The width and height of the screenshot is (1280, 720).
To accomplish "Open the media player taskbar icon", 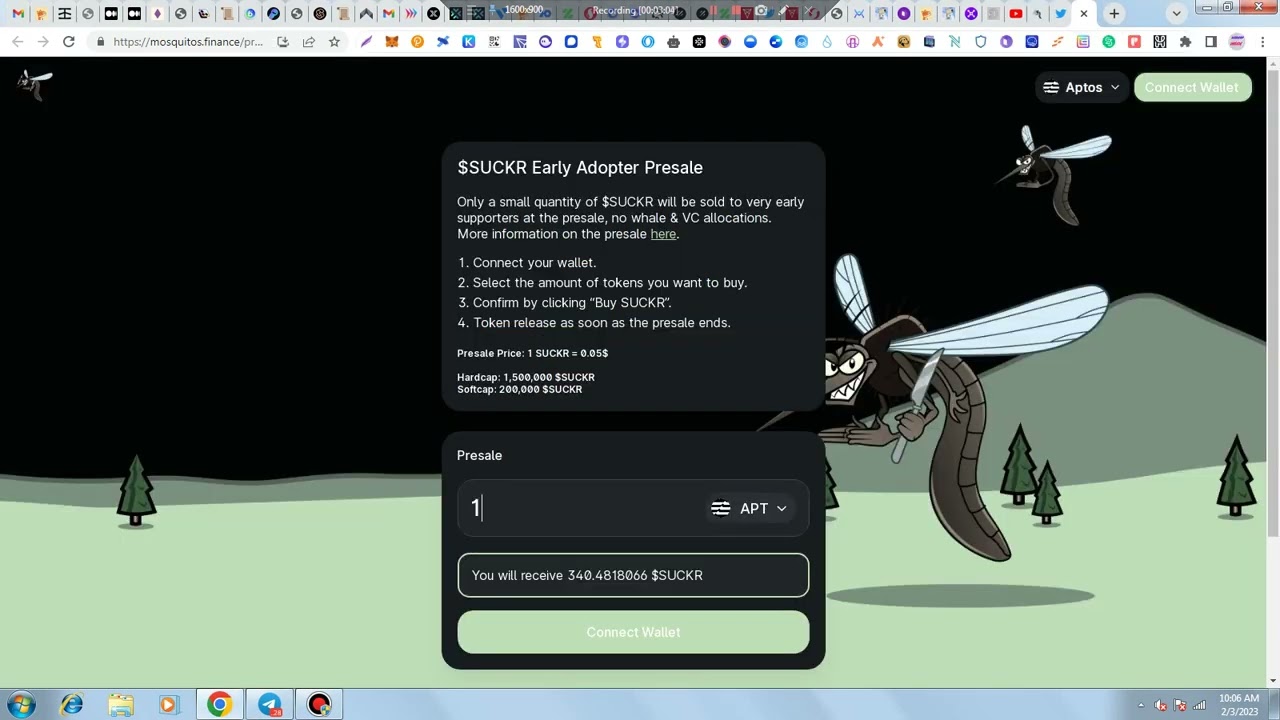I will [x=168, y=705].
